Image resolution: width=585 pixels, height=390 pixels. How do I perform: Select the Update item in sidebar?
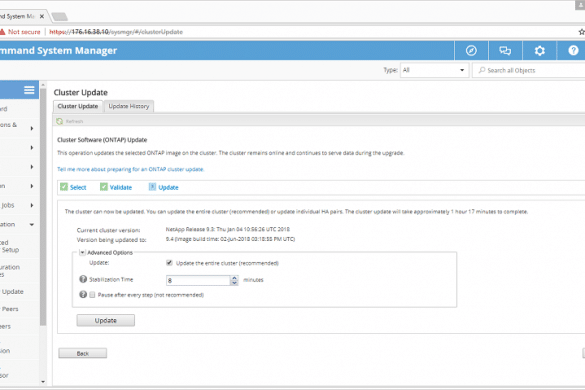(13, 291)
